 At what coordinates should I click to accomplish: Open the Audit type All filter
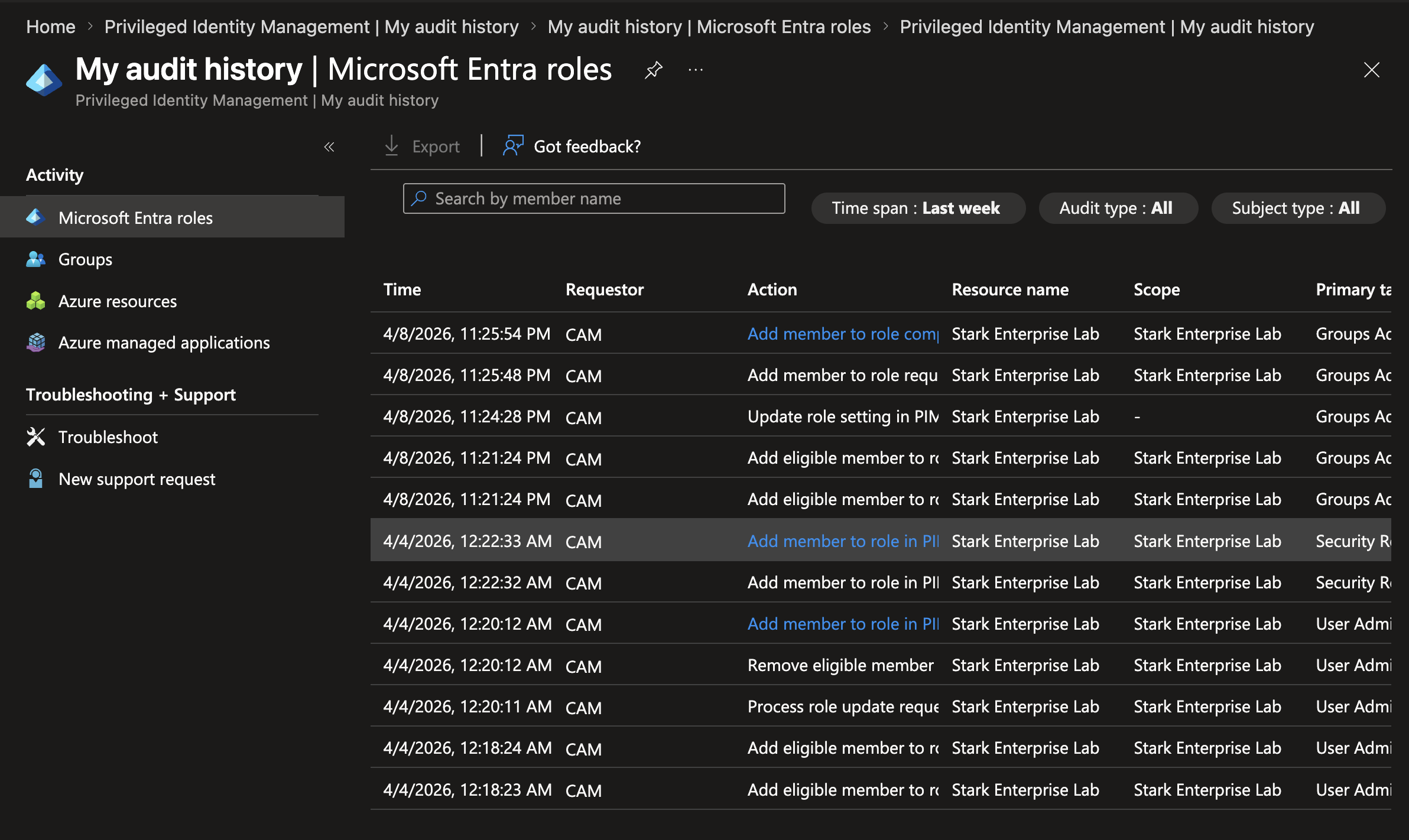pos(1118,208)
